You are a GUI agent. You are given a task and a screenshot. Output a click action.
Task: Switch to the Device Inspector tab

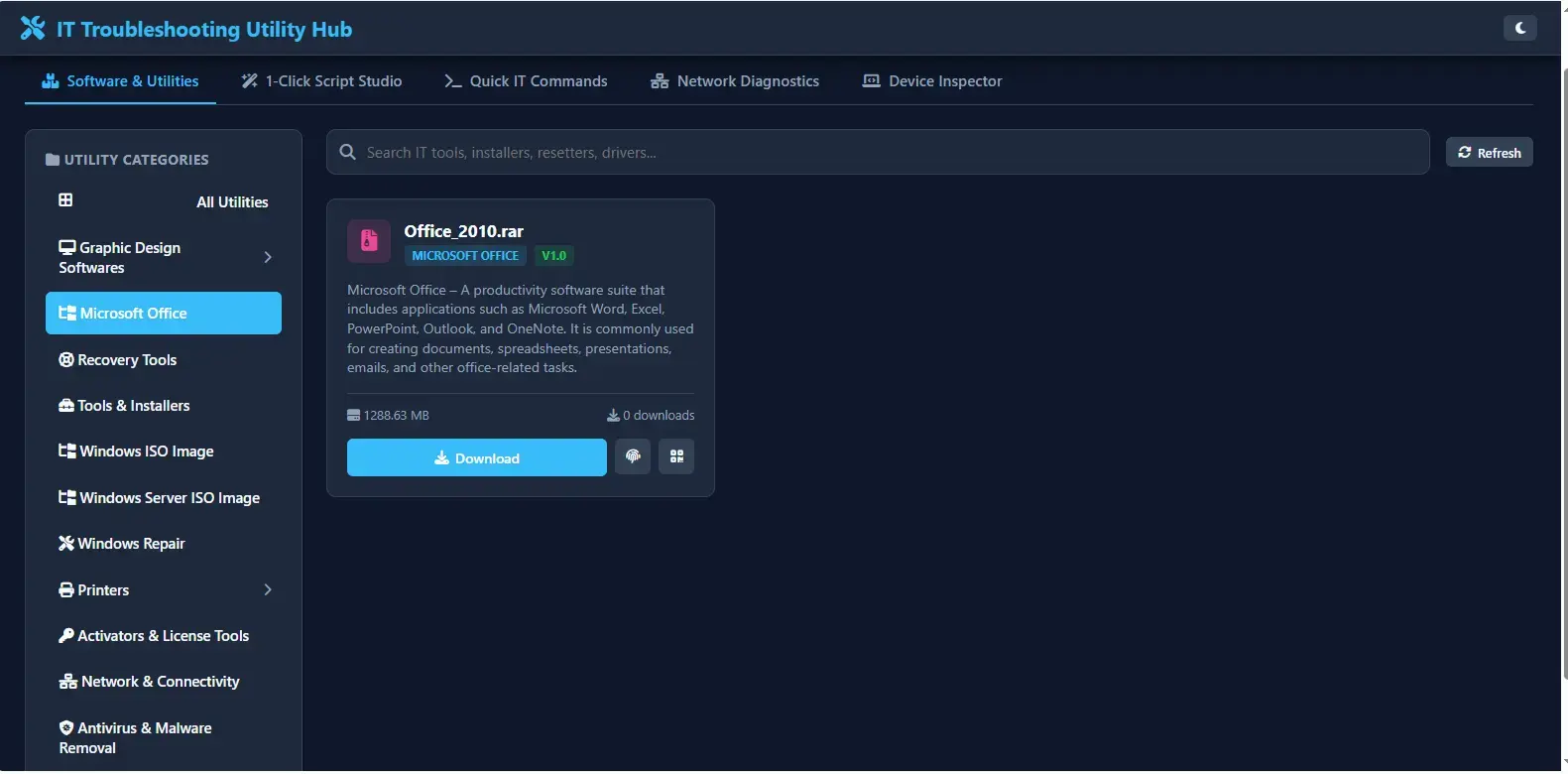932,81
